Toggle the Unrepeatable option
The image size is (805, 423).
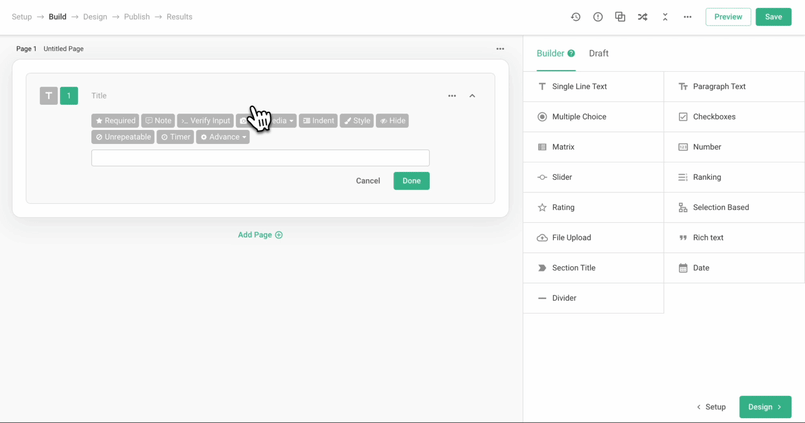pyautogui.click(x=123, y=137)
